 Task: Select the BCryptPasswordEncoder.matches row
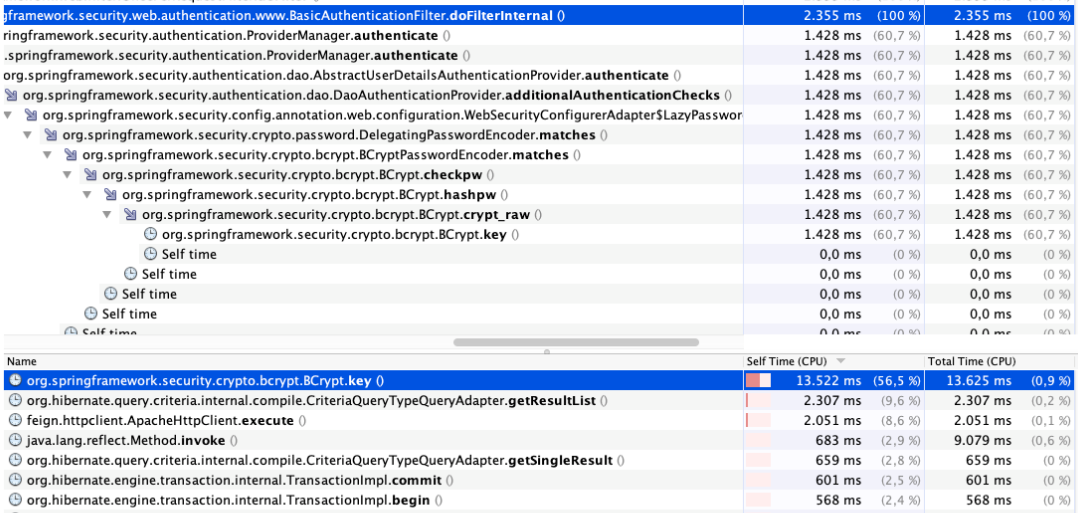(539, 155)
